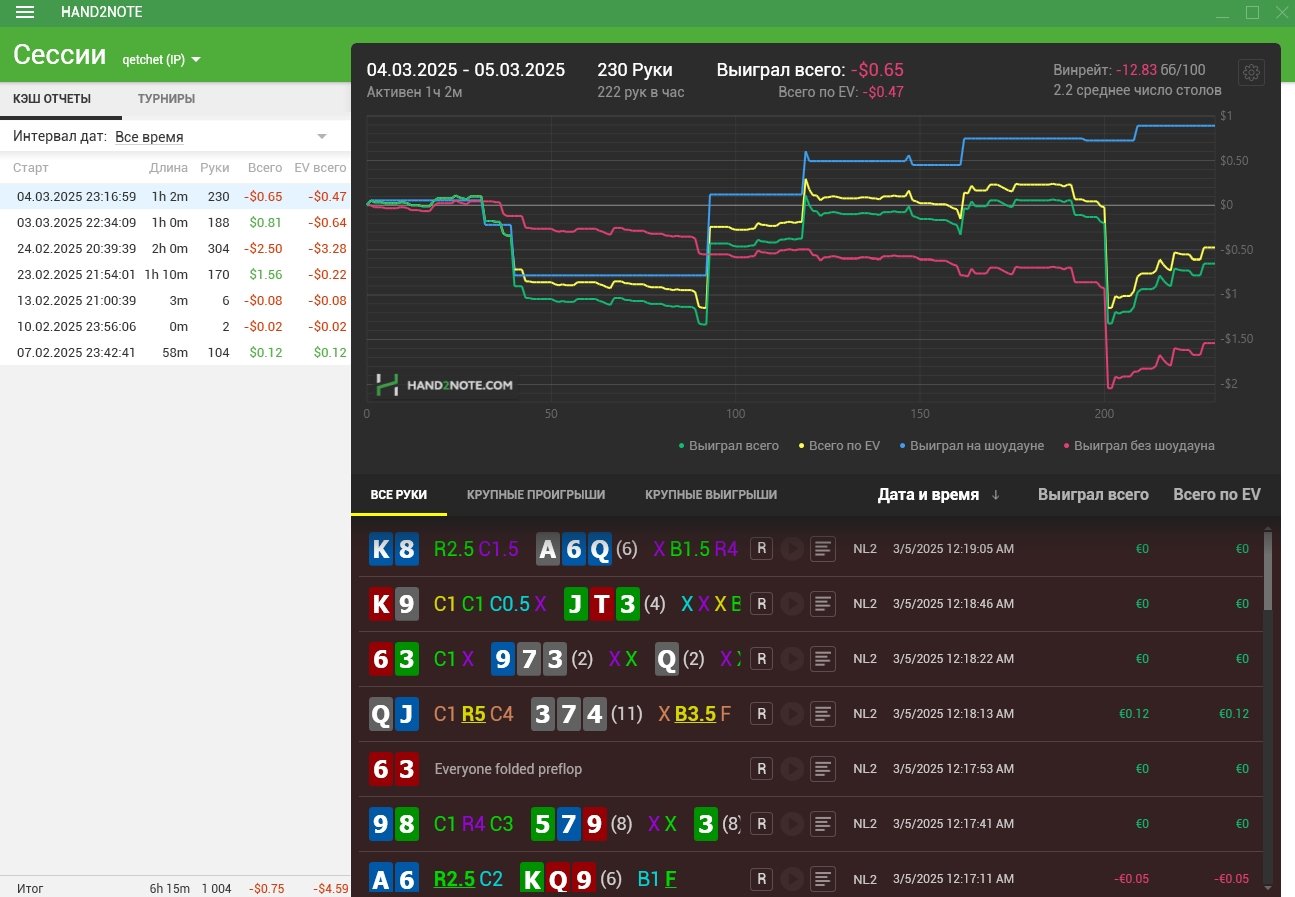Click the play button for K9 hand
The image size is (1295, 897).
[792, 604]
